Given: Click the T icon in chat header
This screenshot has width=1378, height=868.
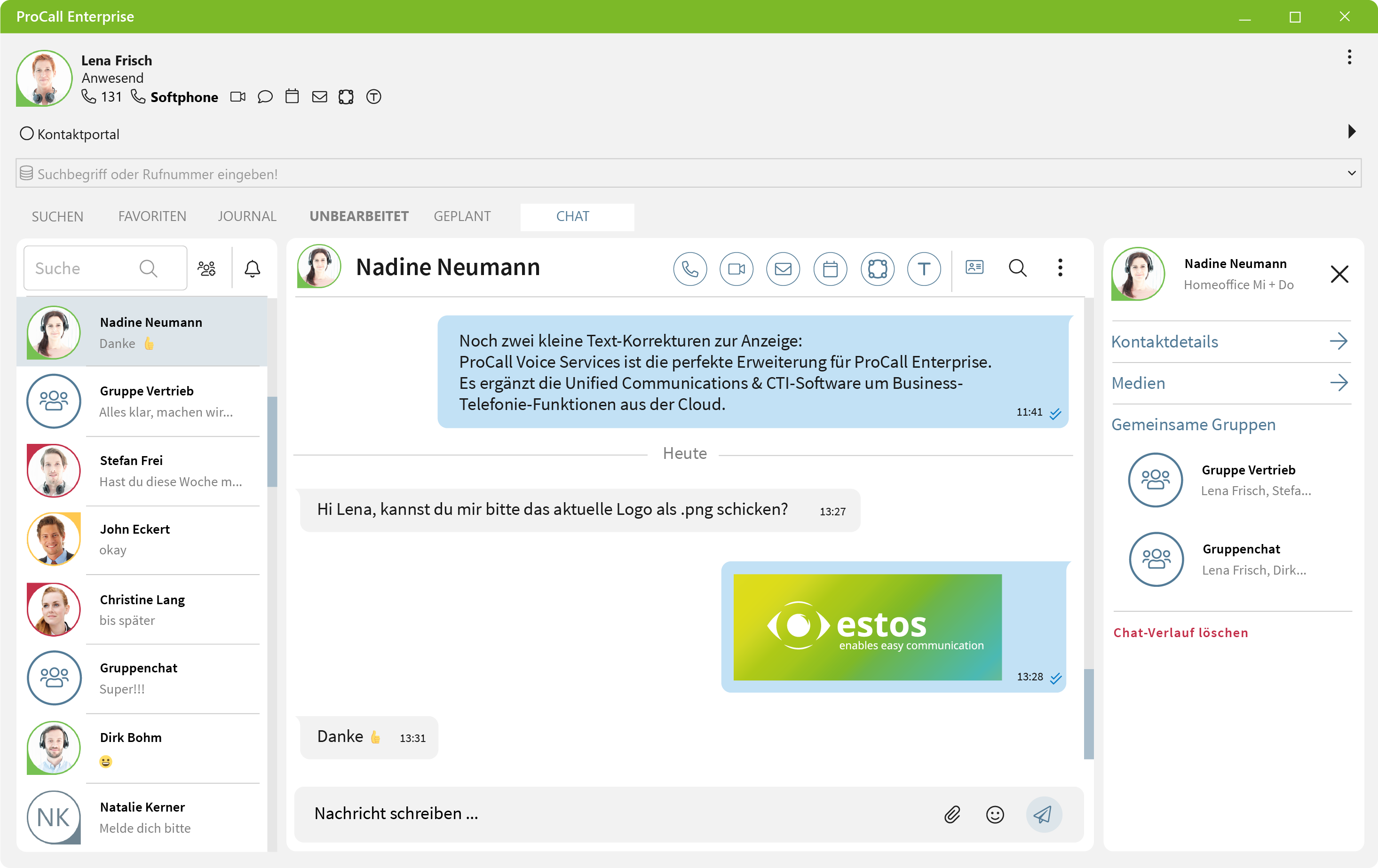Looking at the screenshot, I should (924, 268).
